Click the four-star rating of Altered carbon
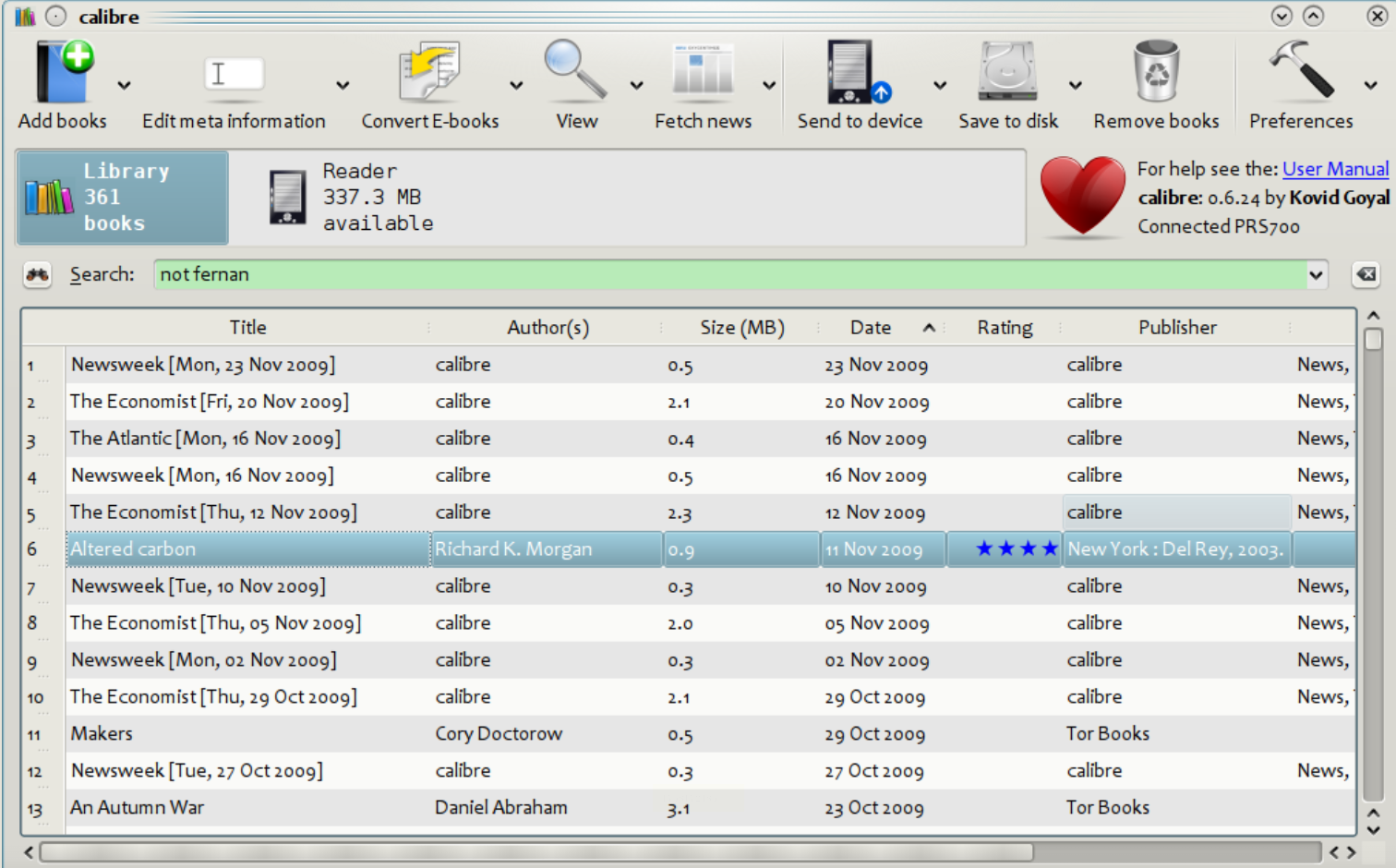The image size is (1396, 868). point(1017,549)
